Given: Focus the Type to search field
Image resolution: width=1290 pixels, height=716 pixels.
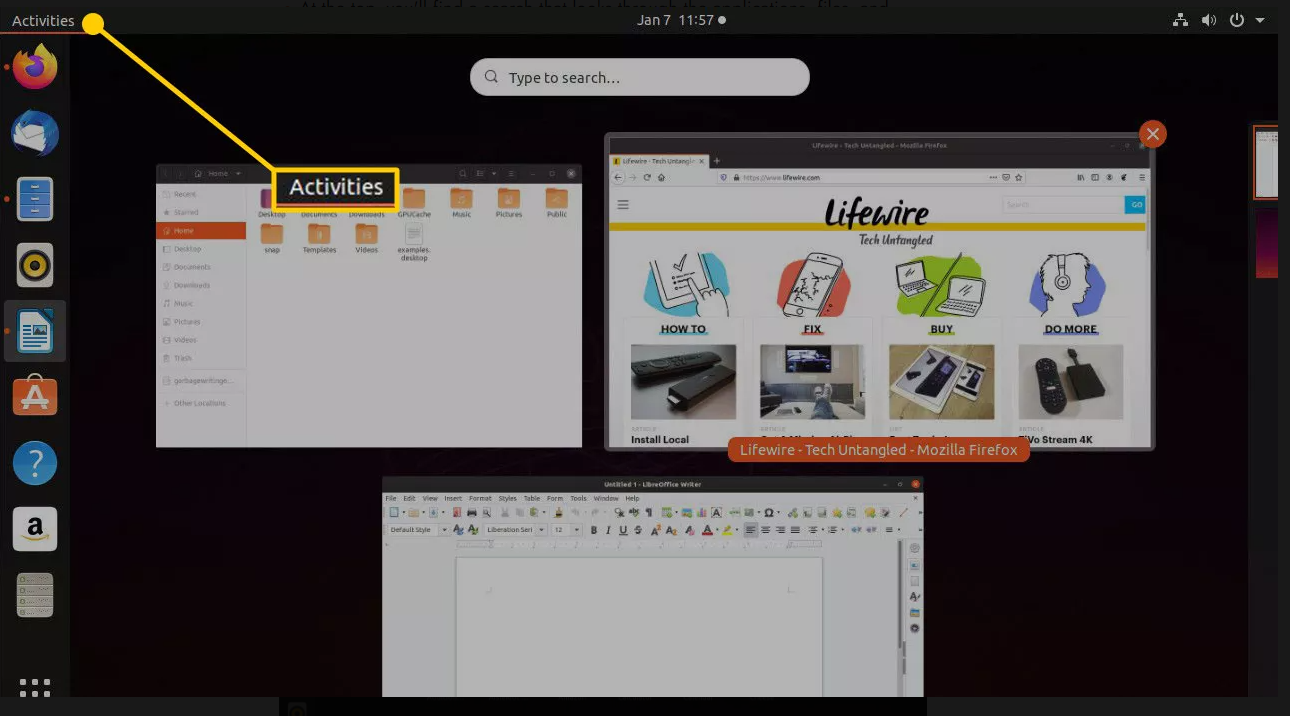Looking at the screenshot, I should point(640,77).
